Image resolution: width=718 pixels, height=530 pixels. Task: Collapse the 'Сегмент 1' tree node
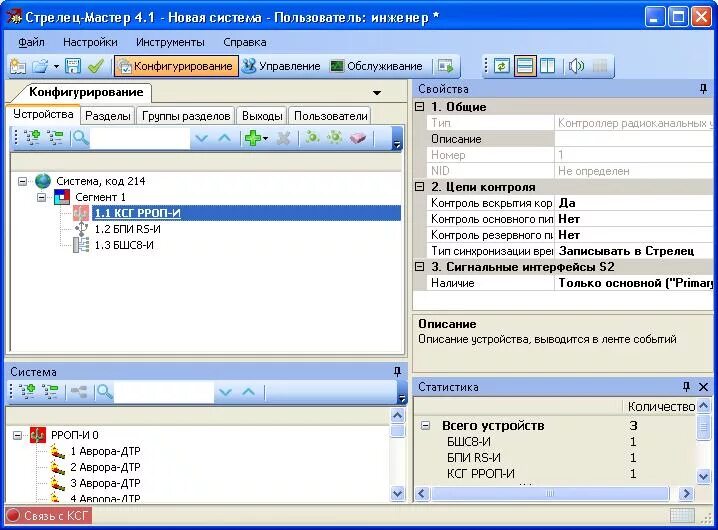coord(42,197)
